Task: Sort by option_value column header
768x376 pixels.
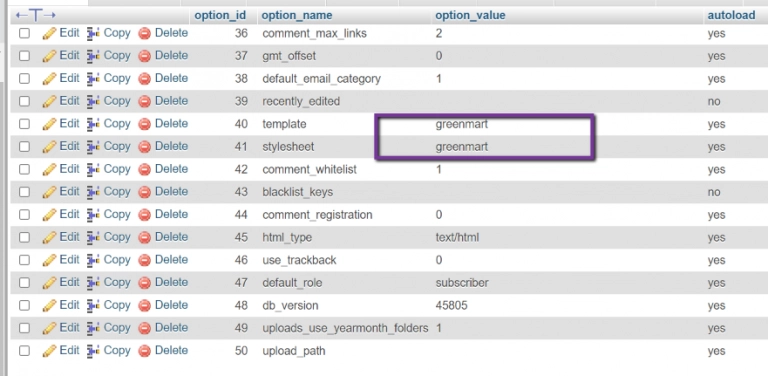Action: coord(470,15)
